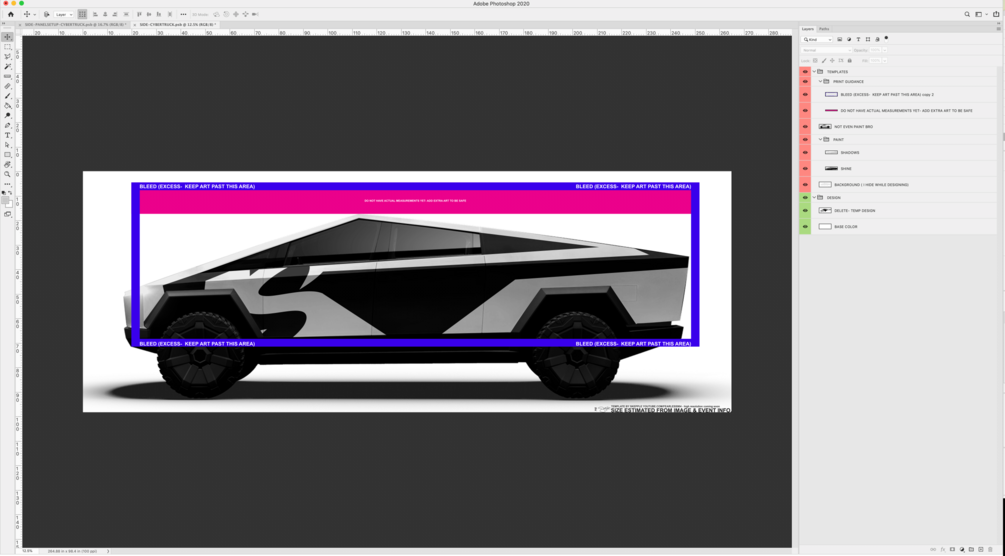This screenshot has height=556, width=1005.
Task: Open the Kind filter dropdown
Action: tap(818, 39)
